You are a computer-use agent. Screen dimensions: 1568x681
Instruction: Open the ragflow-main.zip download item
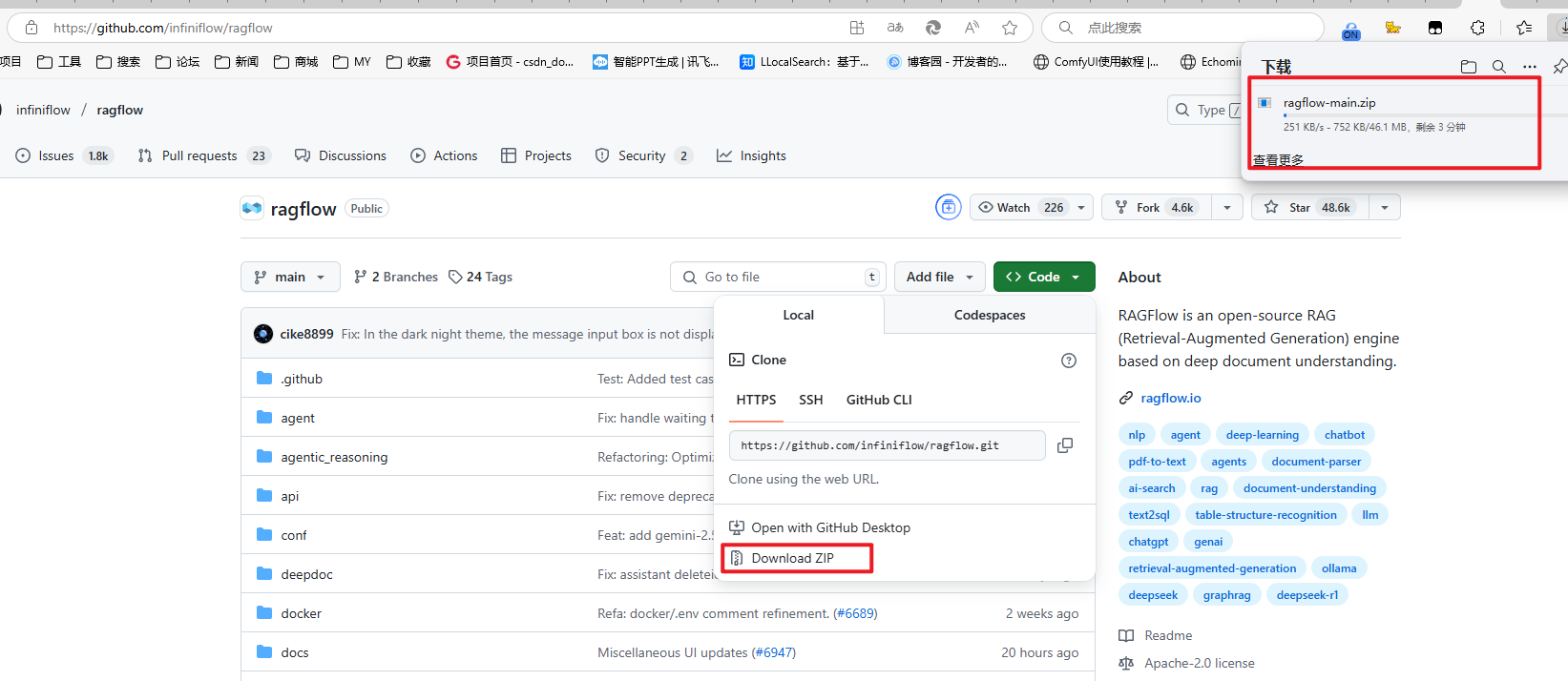(x=1328, y=103)
